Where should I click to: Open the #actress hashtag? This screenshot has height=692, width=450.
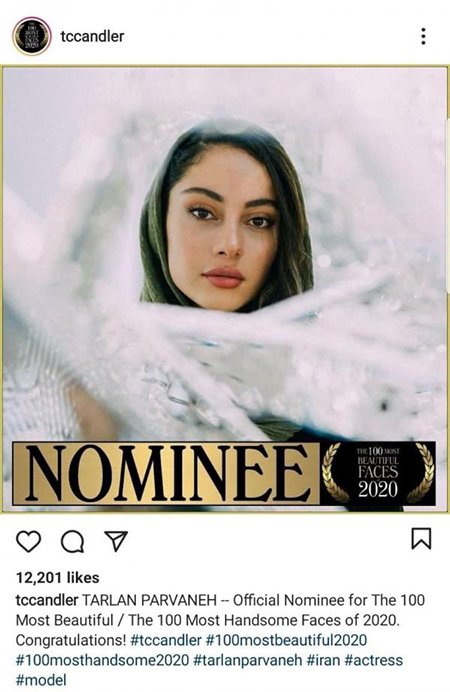[374, 660]
